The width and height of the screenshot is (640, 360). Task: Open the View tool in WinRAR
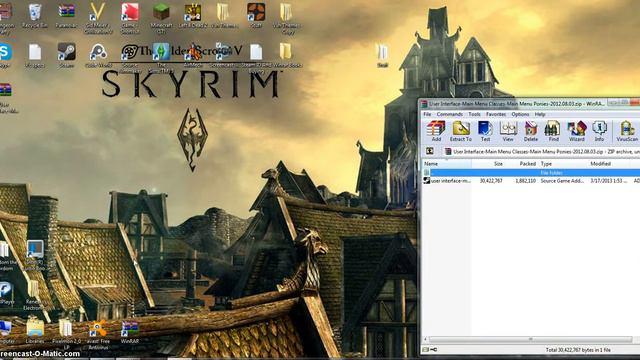tap(508, 131)
